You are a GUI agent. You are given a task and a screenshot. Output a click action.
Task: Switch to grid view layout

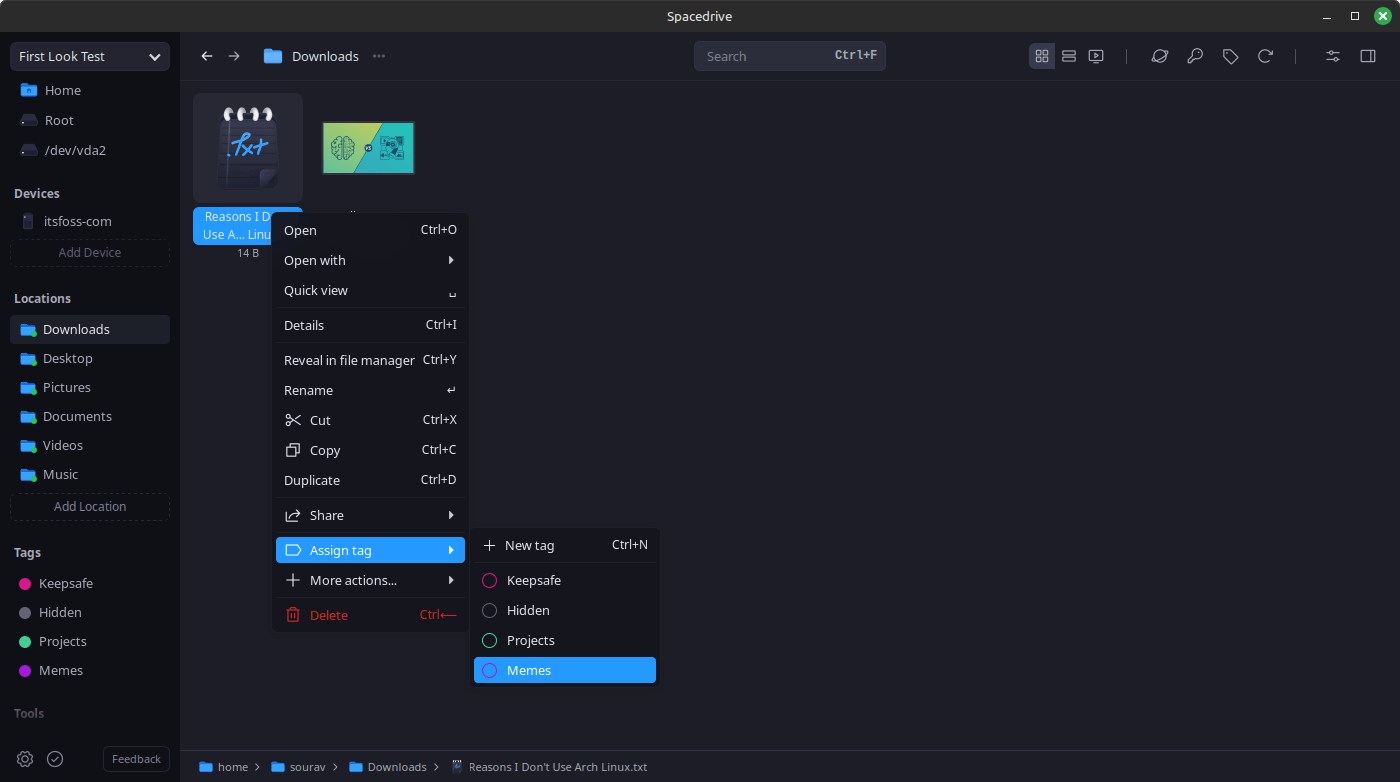(x=1042, y=56)
